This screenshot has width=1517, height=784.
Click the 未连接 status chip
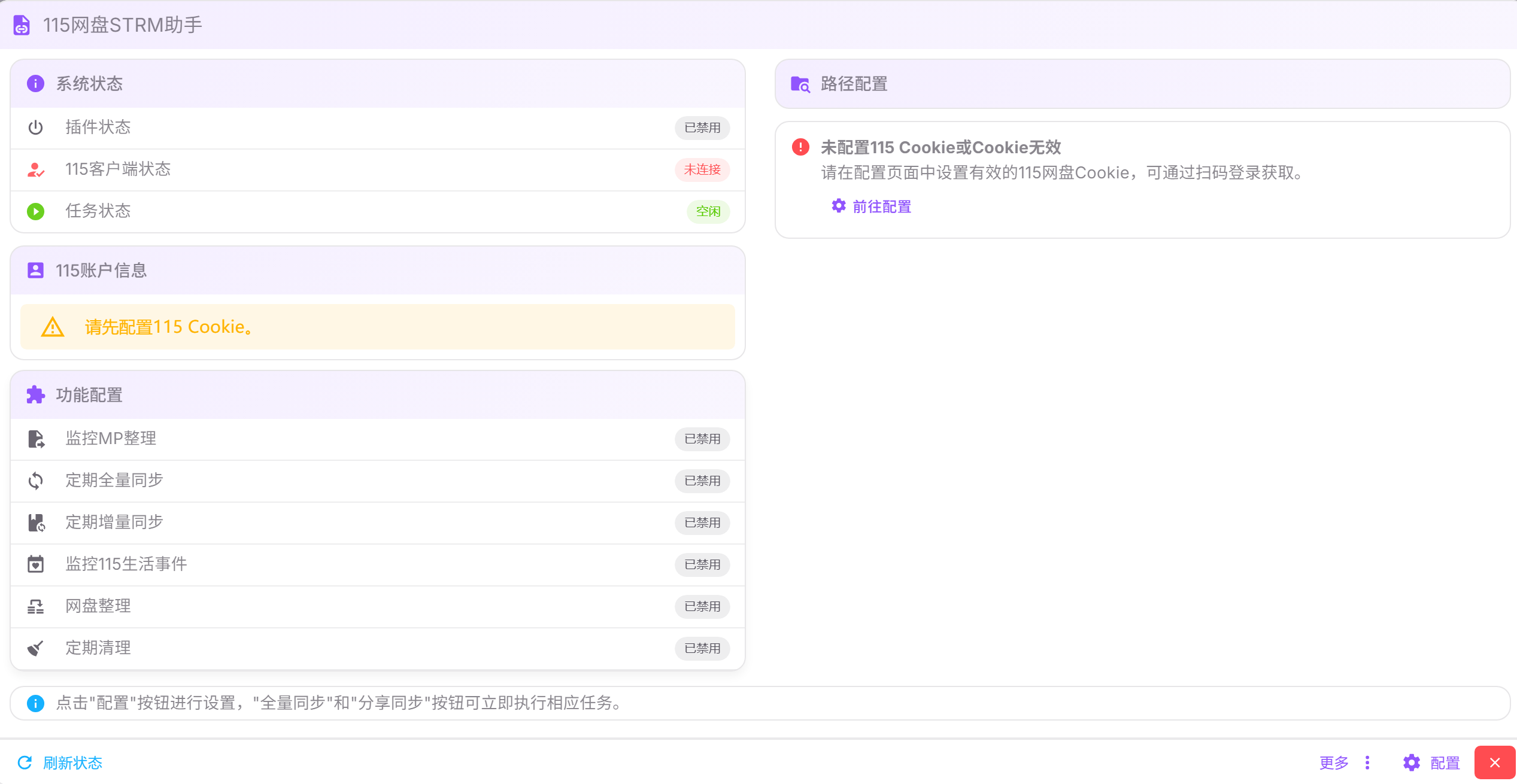702,170
